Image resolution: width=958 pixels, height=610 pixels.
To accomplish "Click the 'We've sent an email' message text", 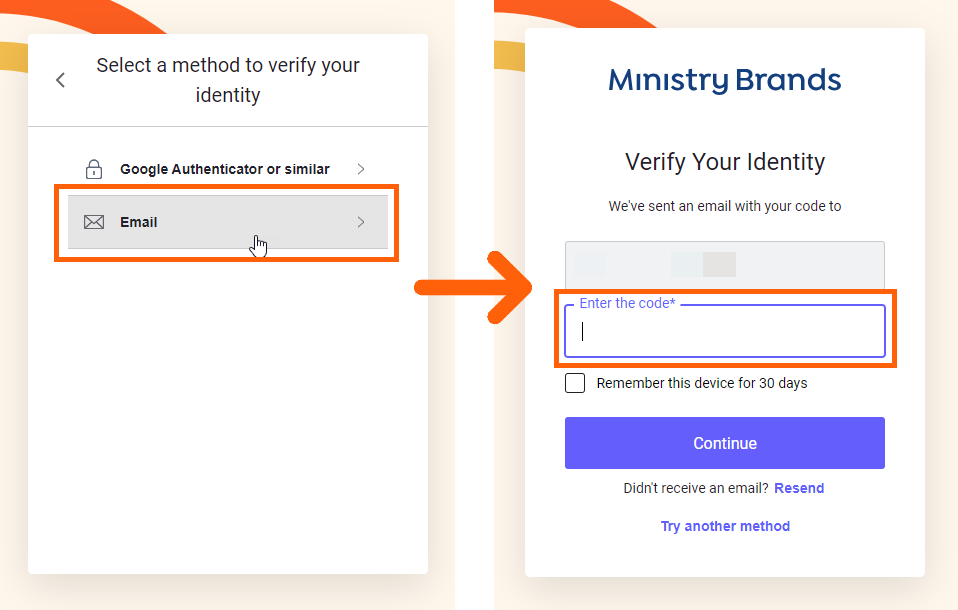I will point(725,206).
